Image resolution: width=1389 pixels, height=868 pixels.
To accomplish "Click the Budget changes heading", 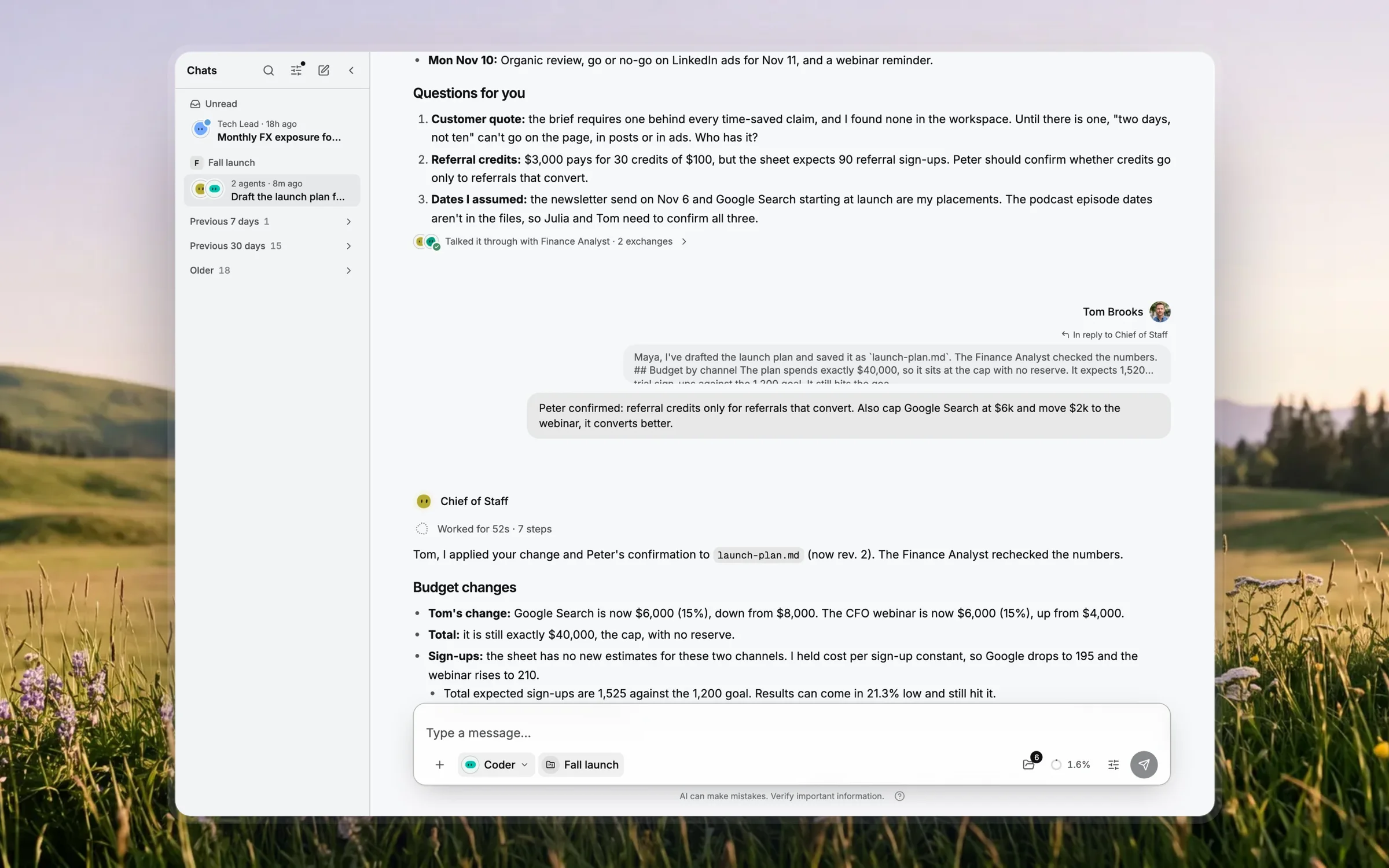I will click(464, 587).
